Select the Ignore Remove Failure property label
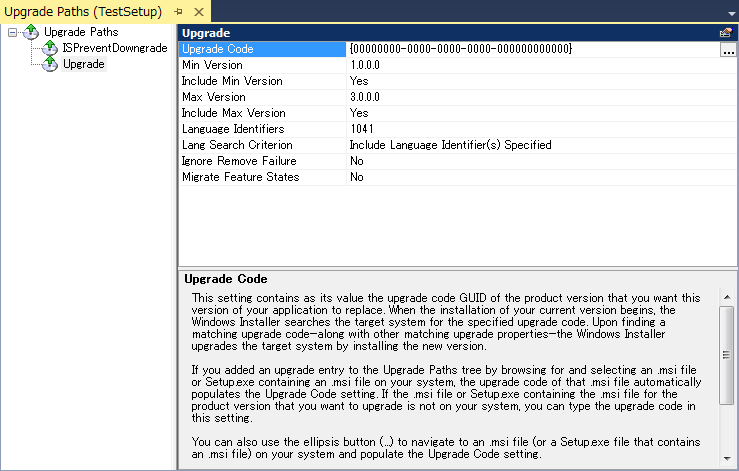This screenshot has height=471, width=739. click(239, 161)
